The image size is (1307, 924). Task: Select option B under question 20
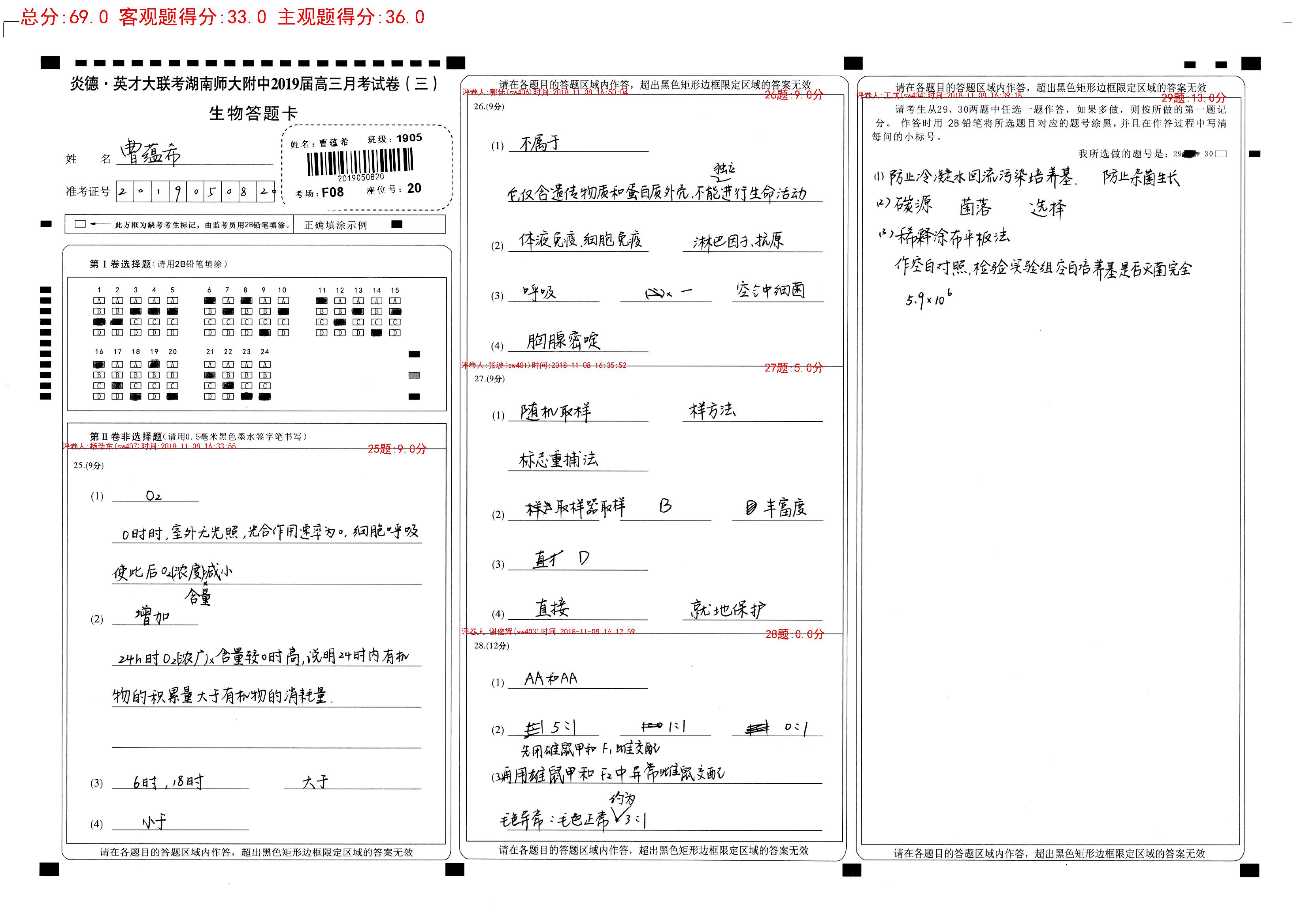[172, 375]
